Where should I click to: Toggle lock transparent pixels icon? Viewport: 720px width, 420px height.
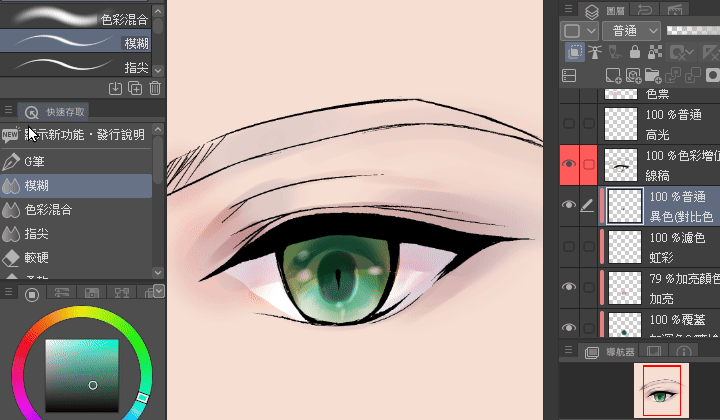655,52
